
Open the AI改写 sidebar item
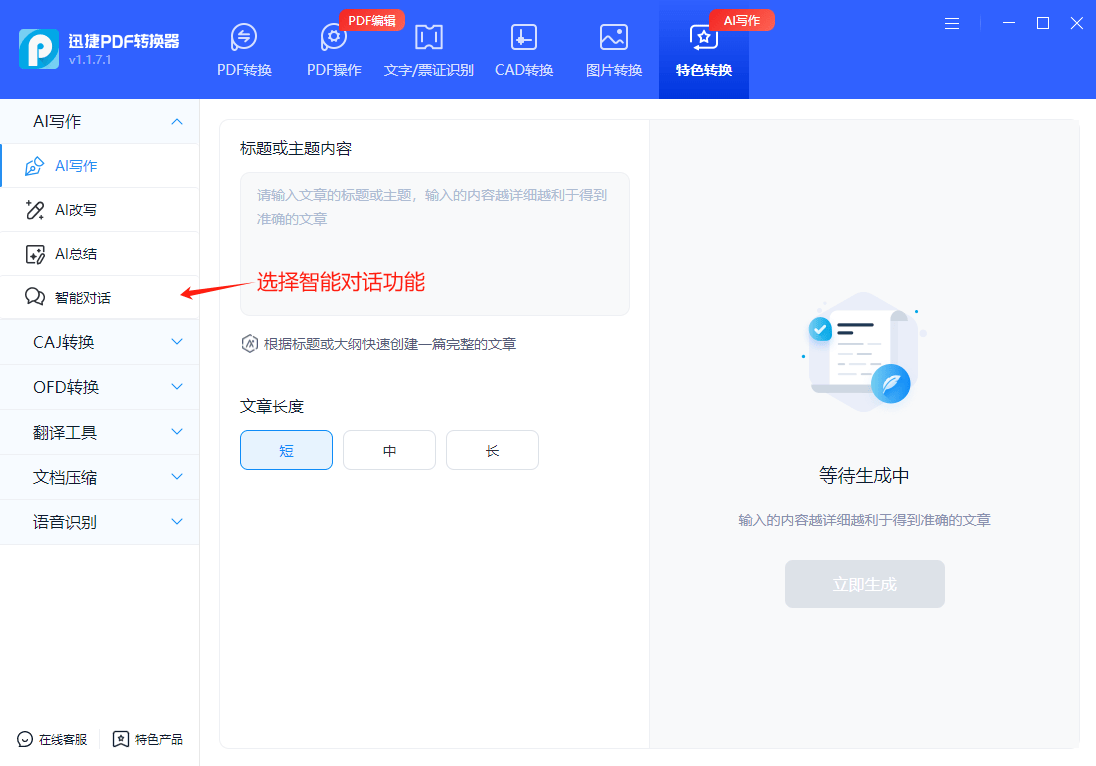coord(75,210)
